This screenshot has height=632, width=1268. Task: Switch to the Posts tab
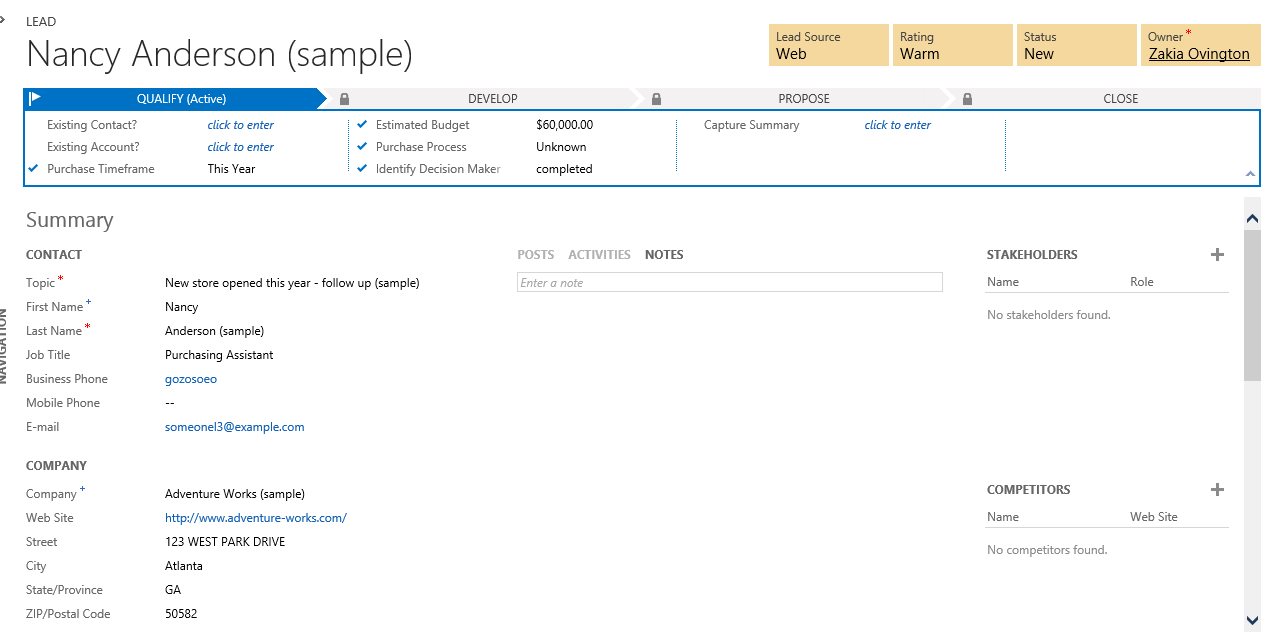pyautogui.click(x=535, y=255)
